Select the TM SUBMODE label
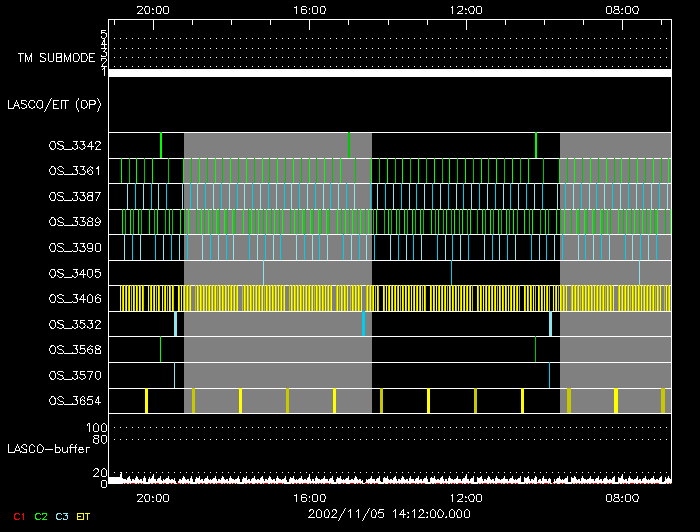The height and width of the screenshot is (532, 700). click(57, 58)
